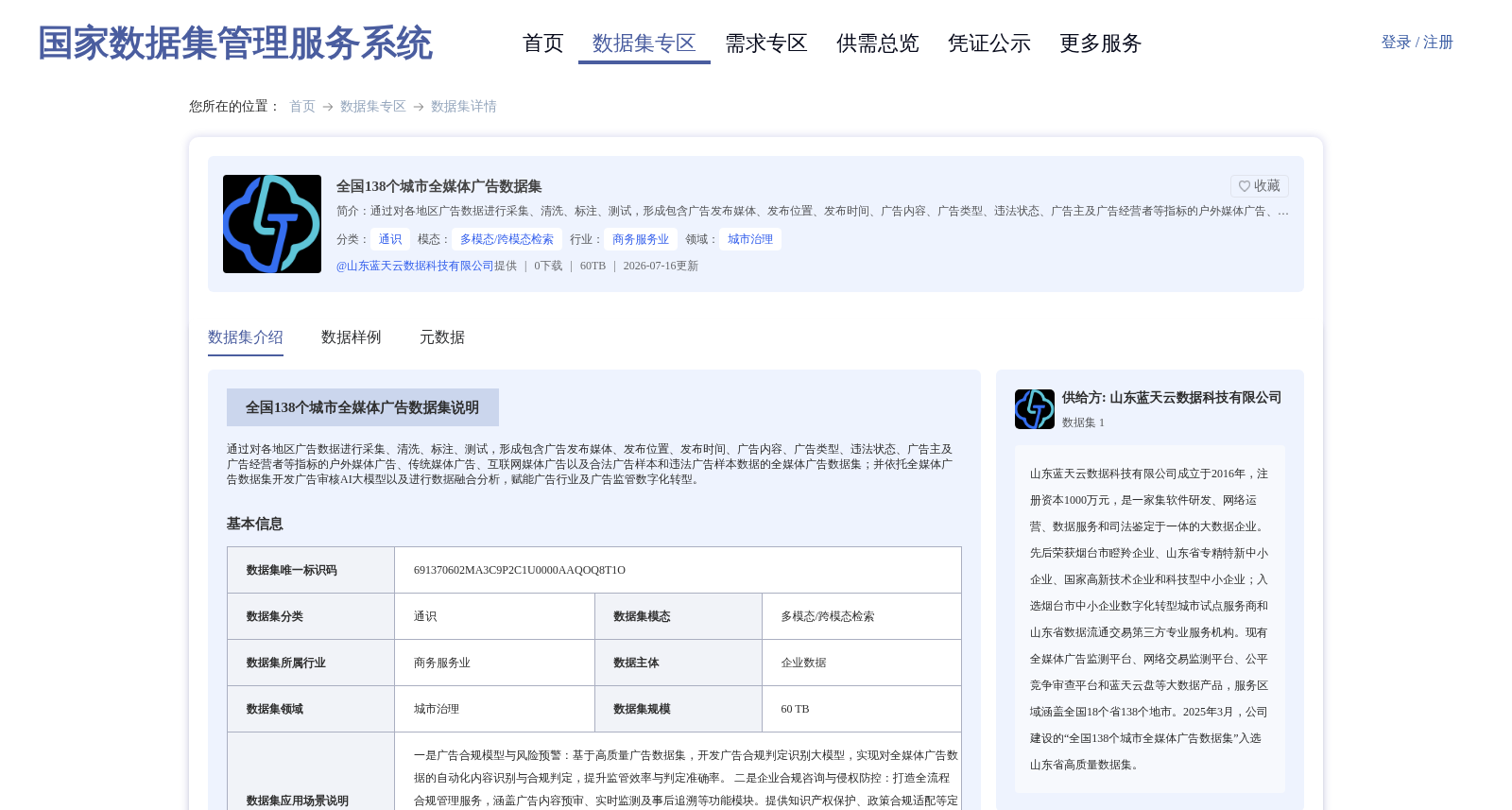
Task: Click the 国家数据集管理服务系统 site title
Action: pos(235,43)
